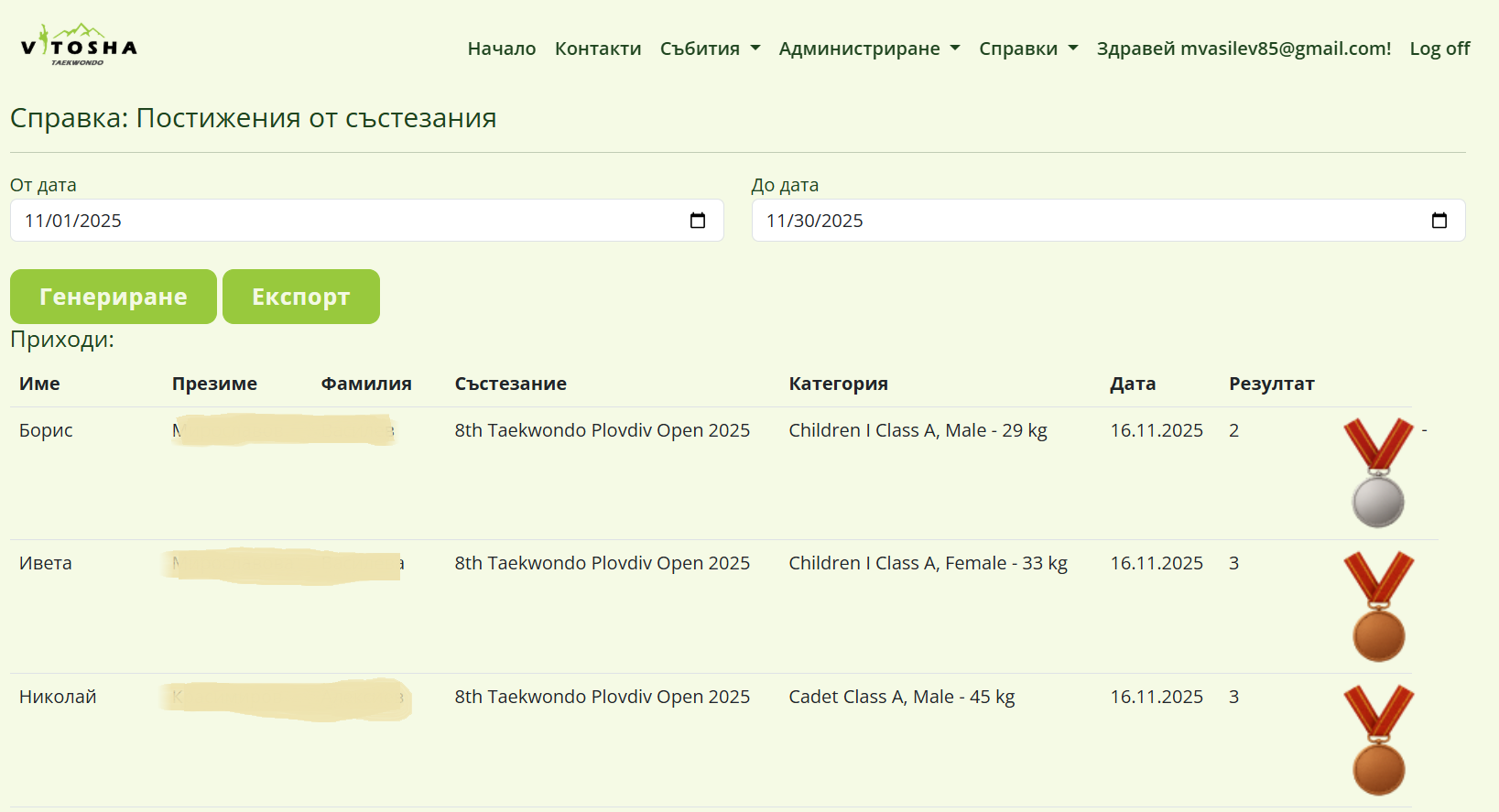This screenshot has width=1499, height=812.
Task: Click the Съcтезание column header
Action: pos(511,384)
